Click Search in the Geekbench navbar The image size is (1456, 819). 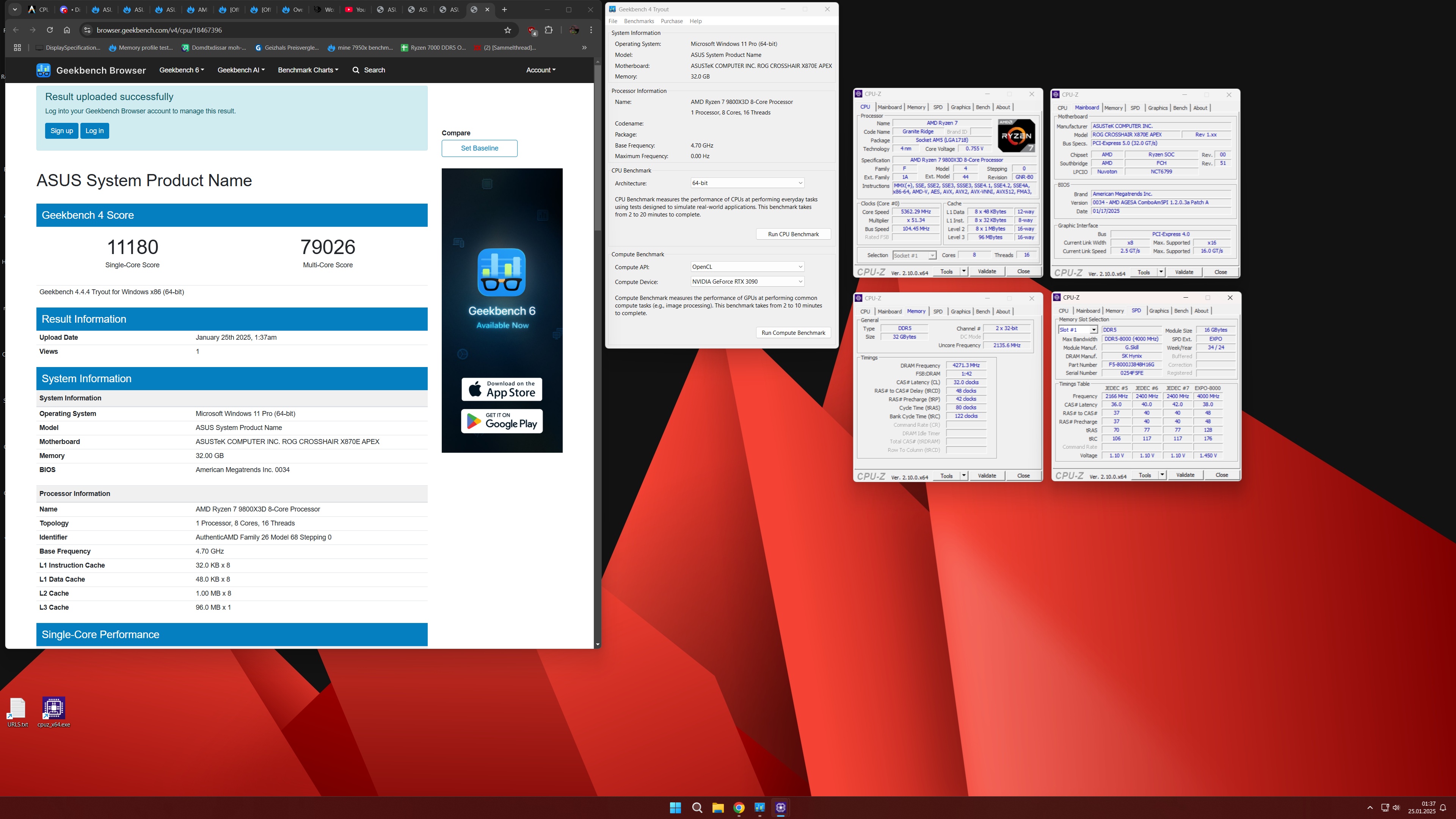(369, 70)
